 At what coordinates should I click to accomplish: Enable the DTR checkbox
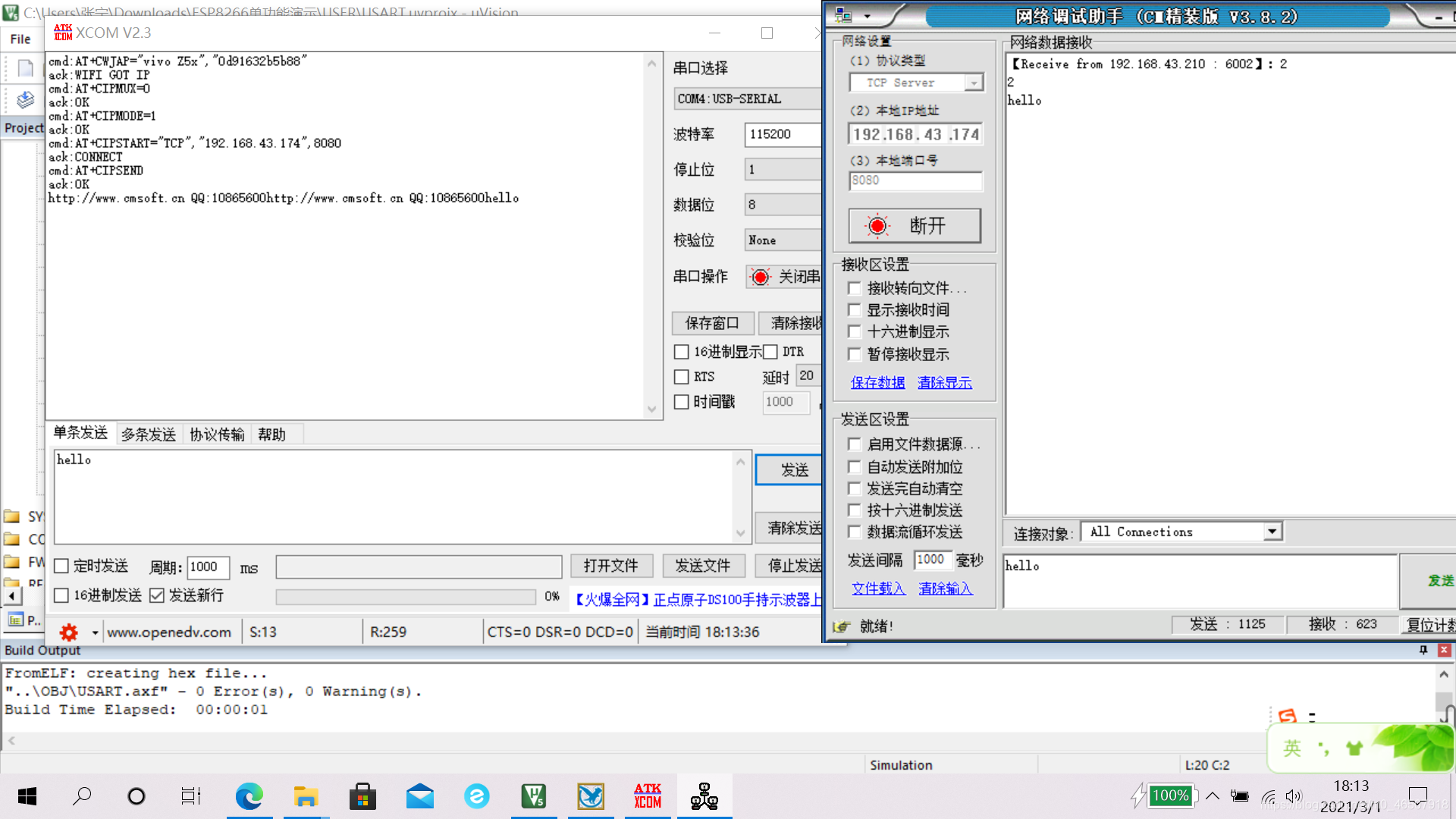(770, 352)
